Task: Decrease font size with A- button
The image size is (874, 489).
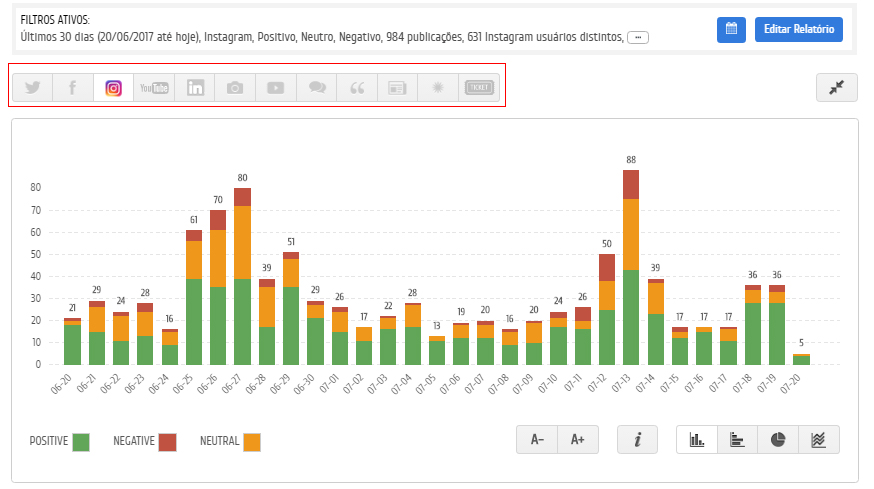Action: click(x=537, y=440)
